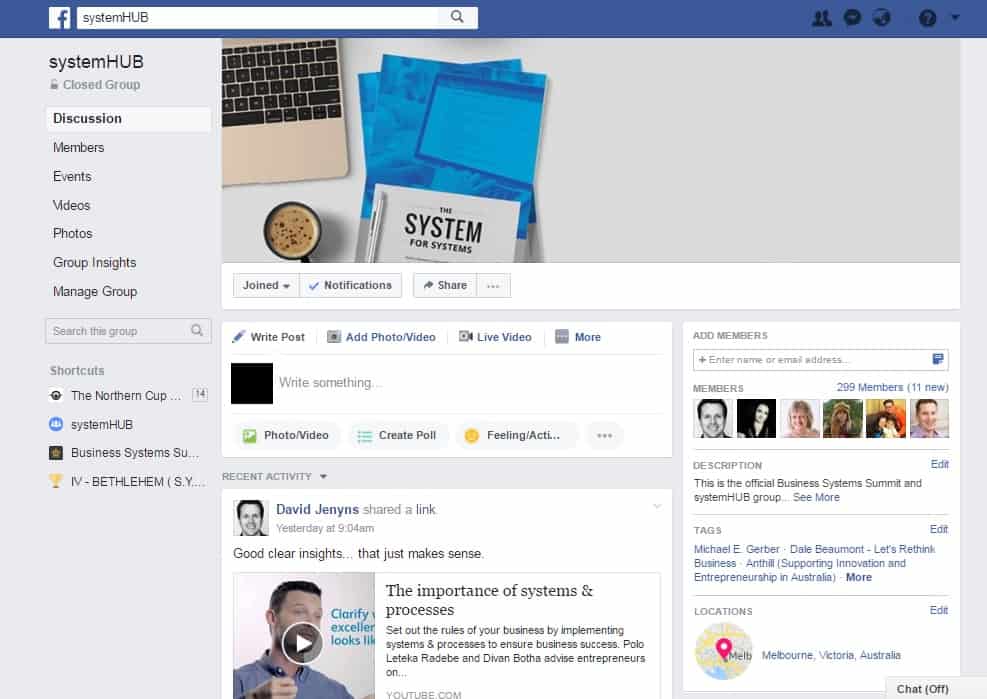The height and width of the screenshot is (699, 987).
Task: Toggle the group Notifications setting
Action: point(350,285)
